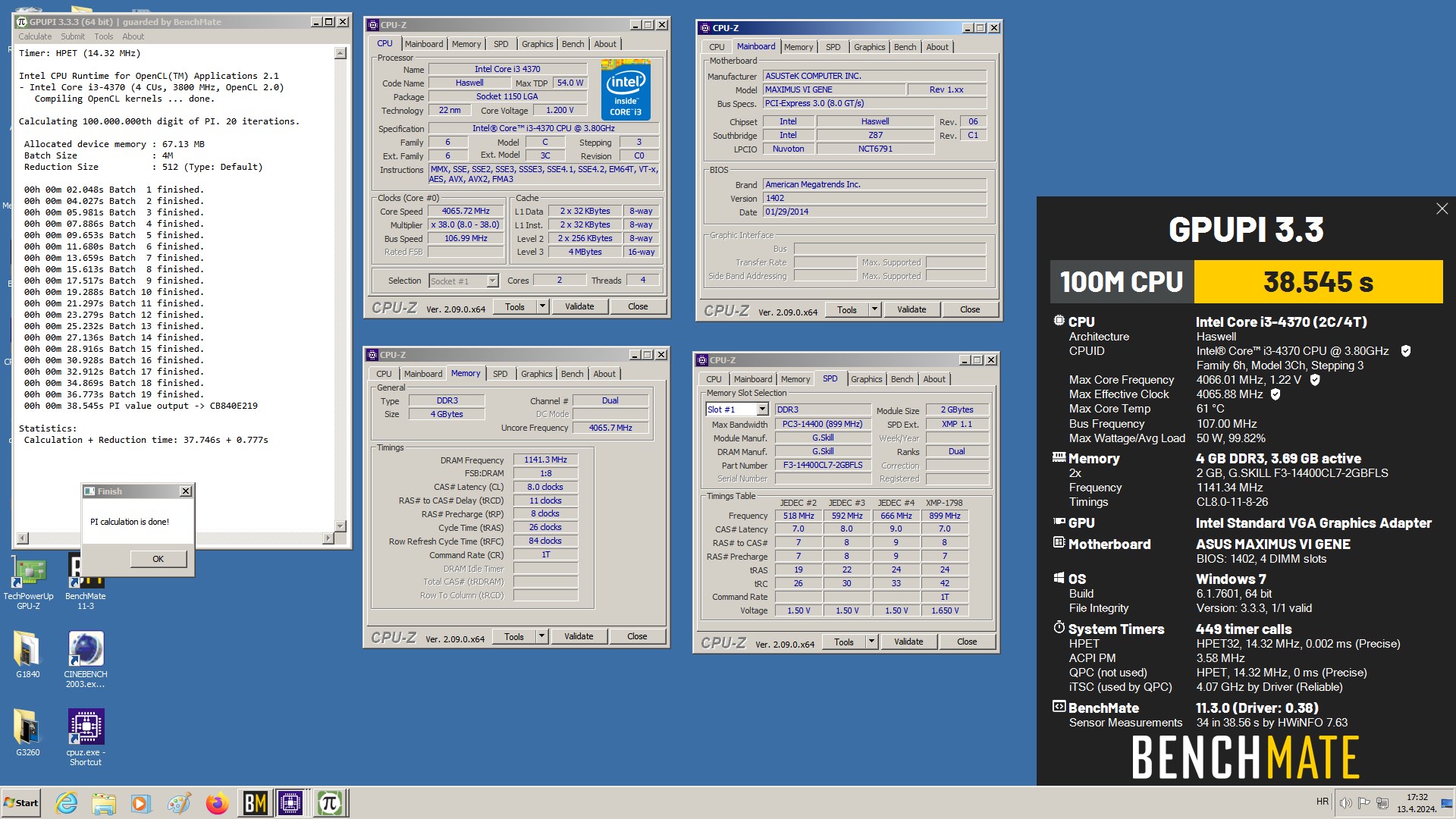Open cpuz.exe shortcut on desktop
Viewport: 1456px width, 819px height.
[86, 738]
